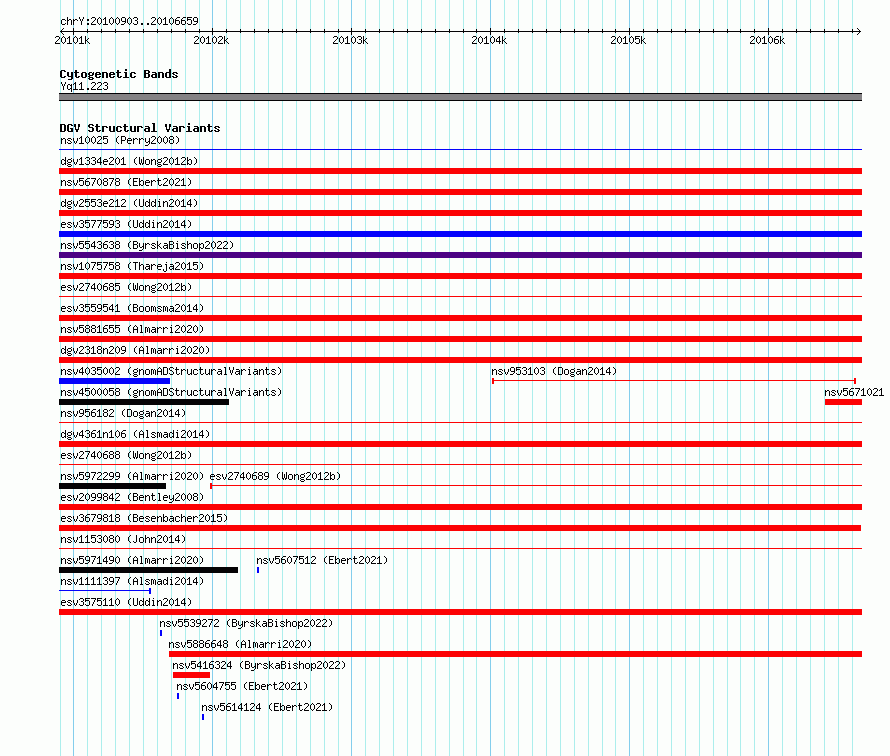Click the 20104k ruler tick

tap(489, 40)
